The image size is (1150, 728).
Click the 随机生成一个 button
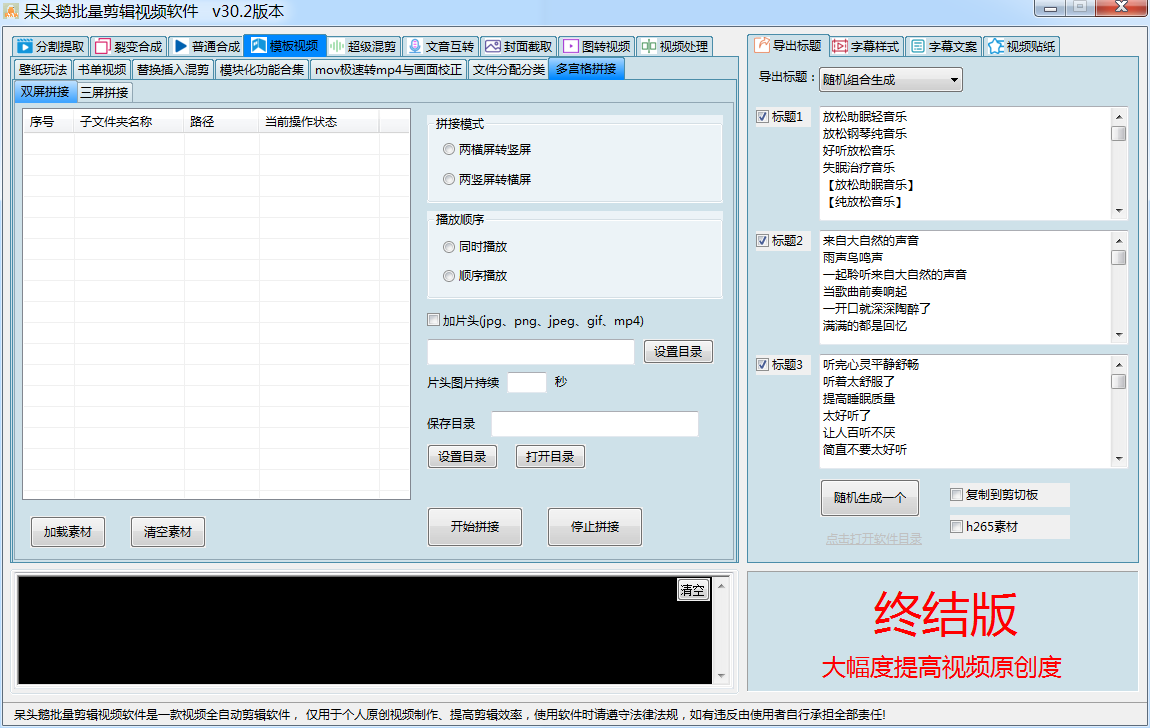click(x=870, y=498)
